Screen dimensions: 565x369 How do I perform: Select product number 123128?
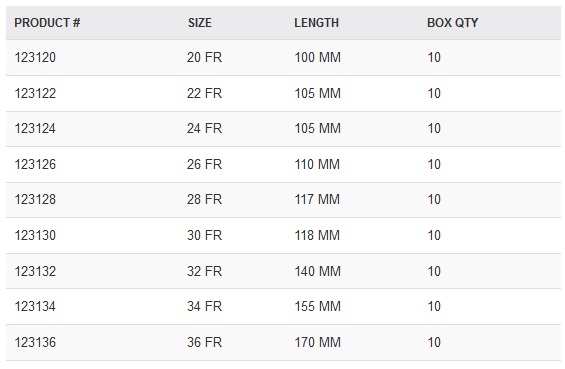35,199
